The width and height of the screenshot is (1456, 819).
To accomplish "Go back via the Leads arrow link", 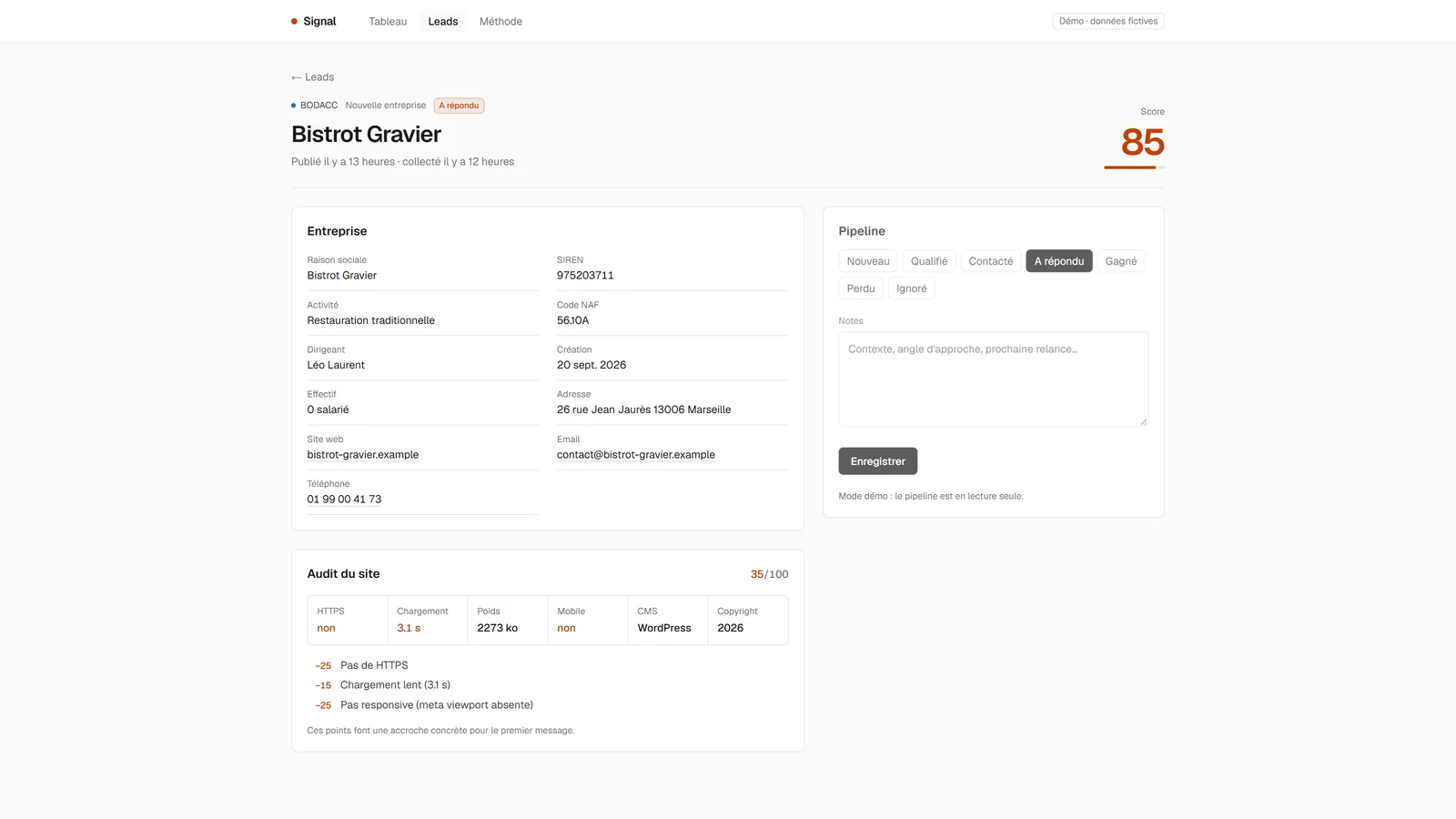I will tap(313, 77).
